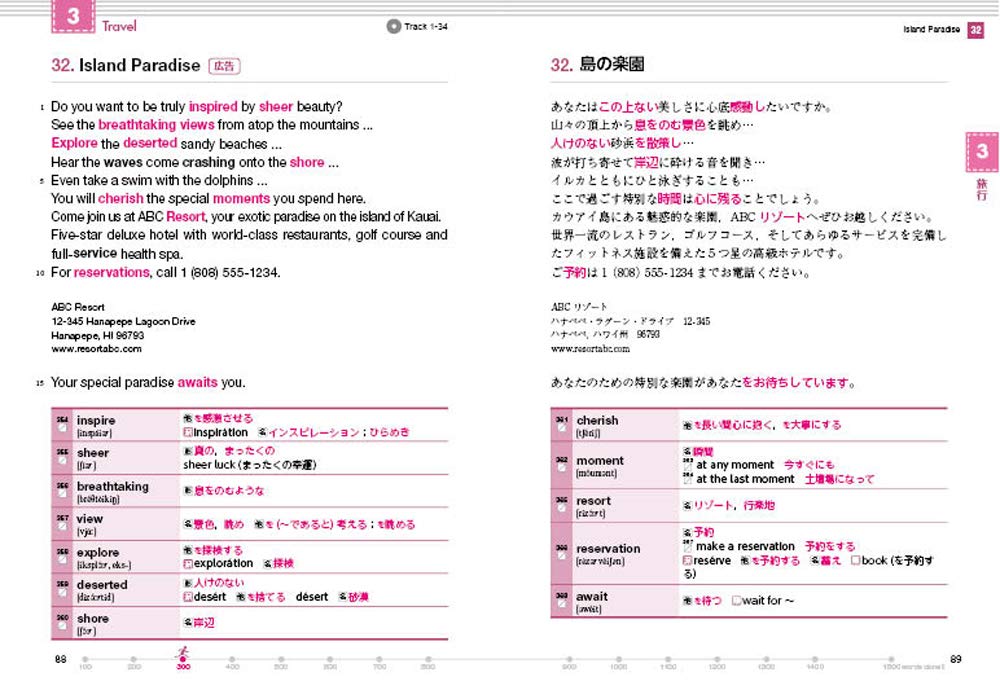Screen dimensions: 1000x690
Task: Click highlighted word "inspired" in the passage
Action: (x=213, y=106)
